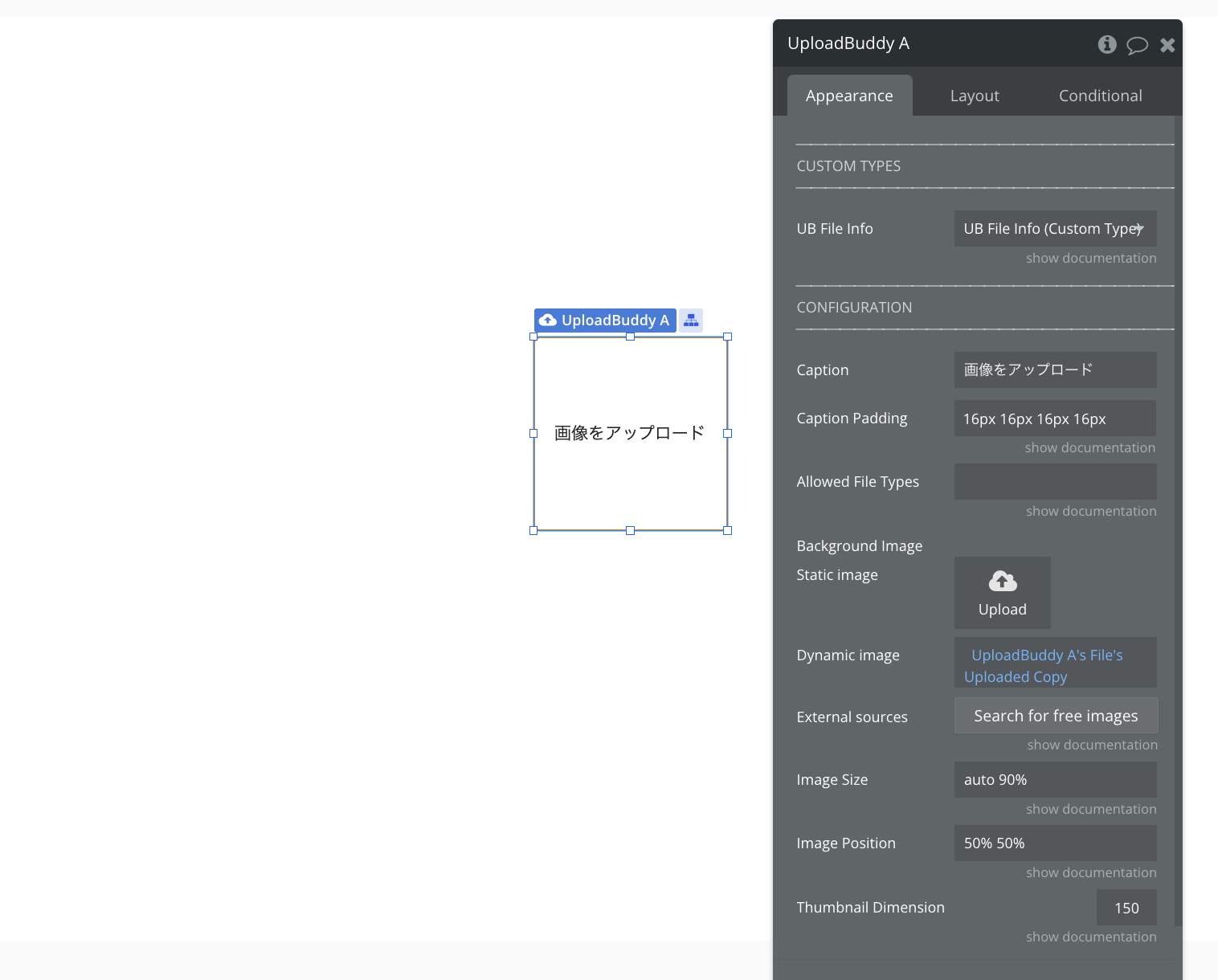Click the Search for free images button
This screenshot has height=980, width=1218.
coord(1056,715)
